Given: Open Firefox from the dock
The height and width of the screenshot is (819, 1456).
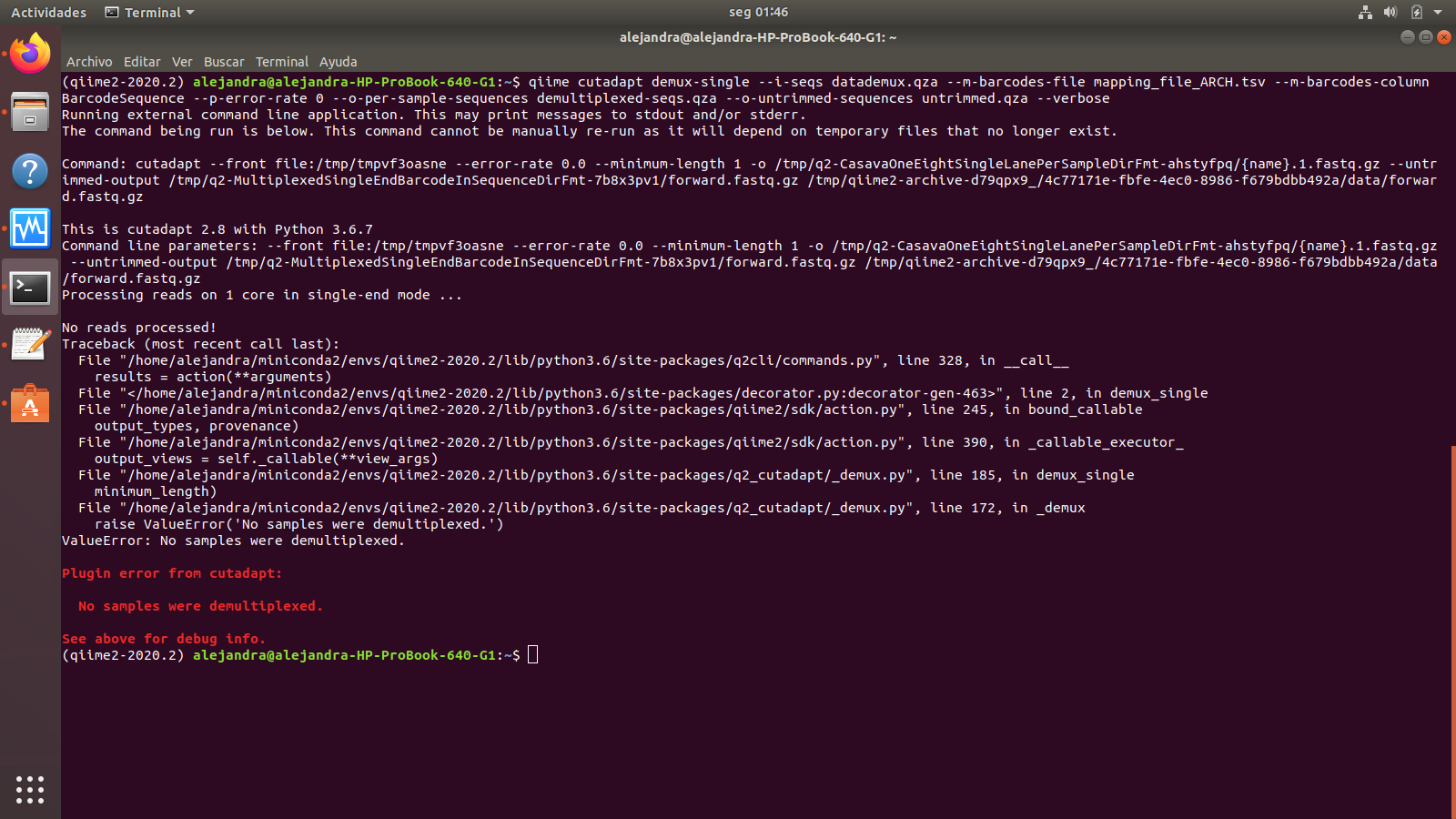Looking at the screenshot, I should click(x=30, y=54).
